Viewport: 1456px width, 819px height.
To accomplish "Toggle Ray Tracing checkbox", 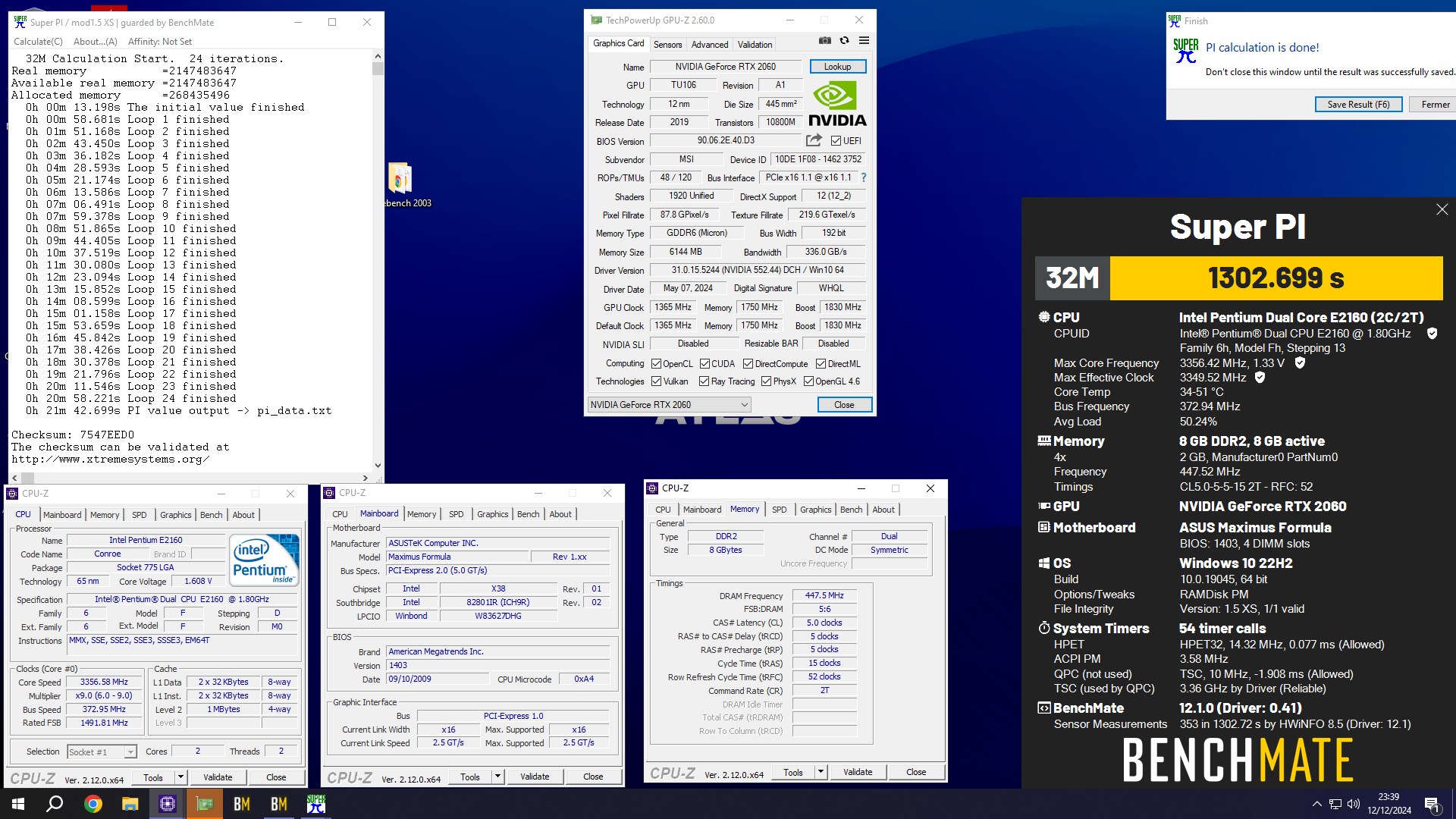I will [x=704, y=381].
